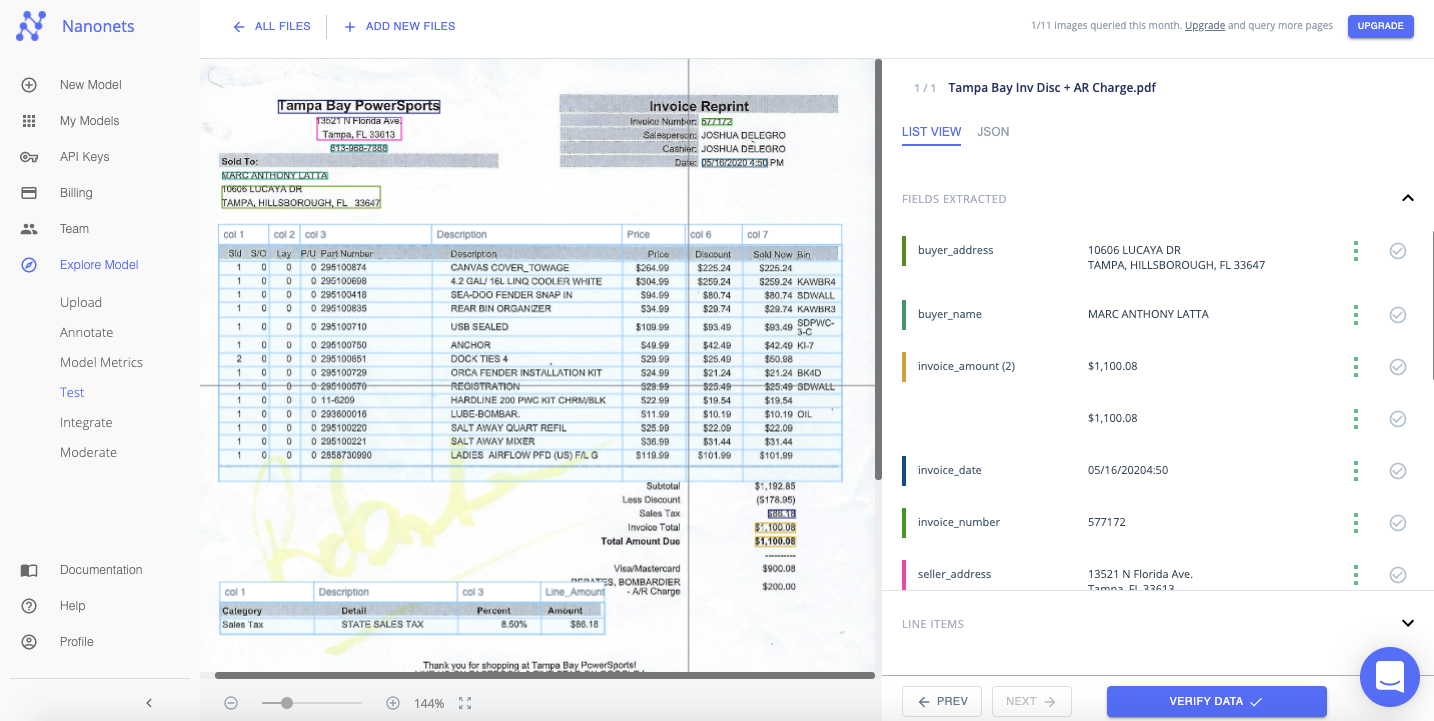Open the three-dot menu for buyer_address
The height and width of the screenshot is (721, 1434).
pyautogui.click(x=1356, y=251)
